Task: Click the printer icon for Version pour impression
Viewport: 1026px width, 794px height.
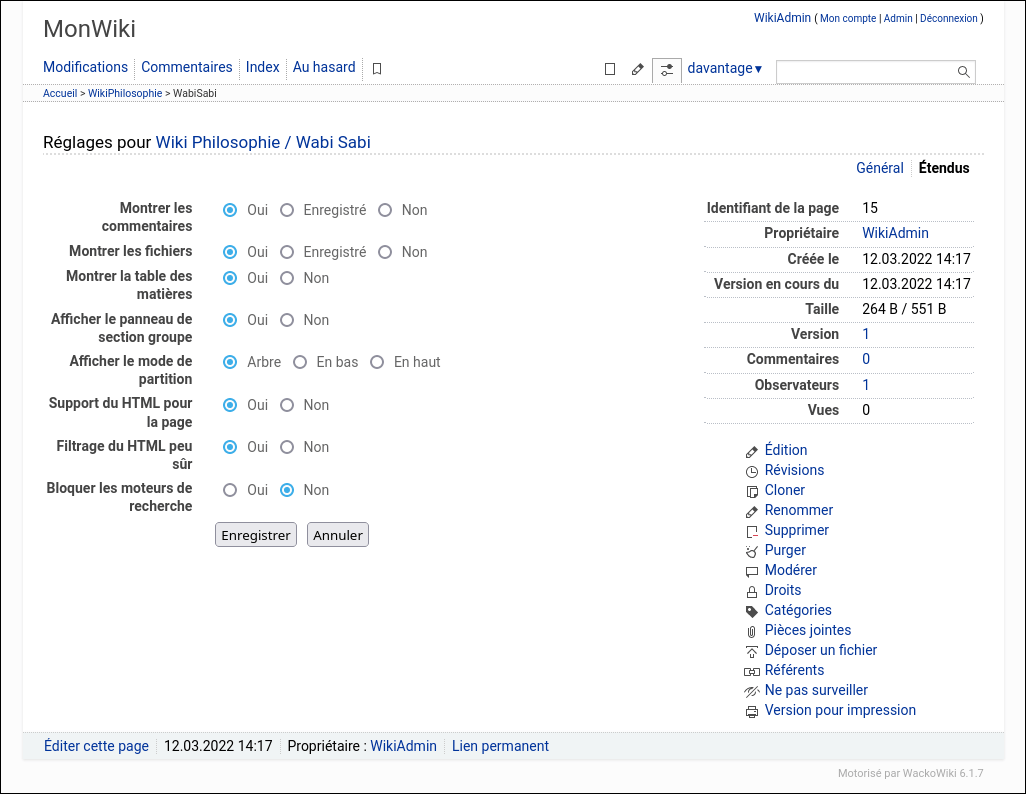Action: click(752, 711)
